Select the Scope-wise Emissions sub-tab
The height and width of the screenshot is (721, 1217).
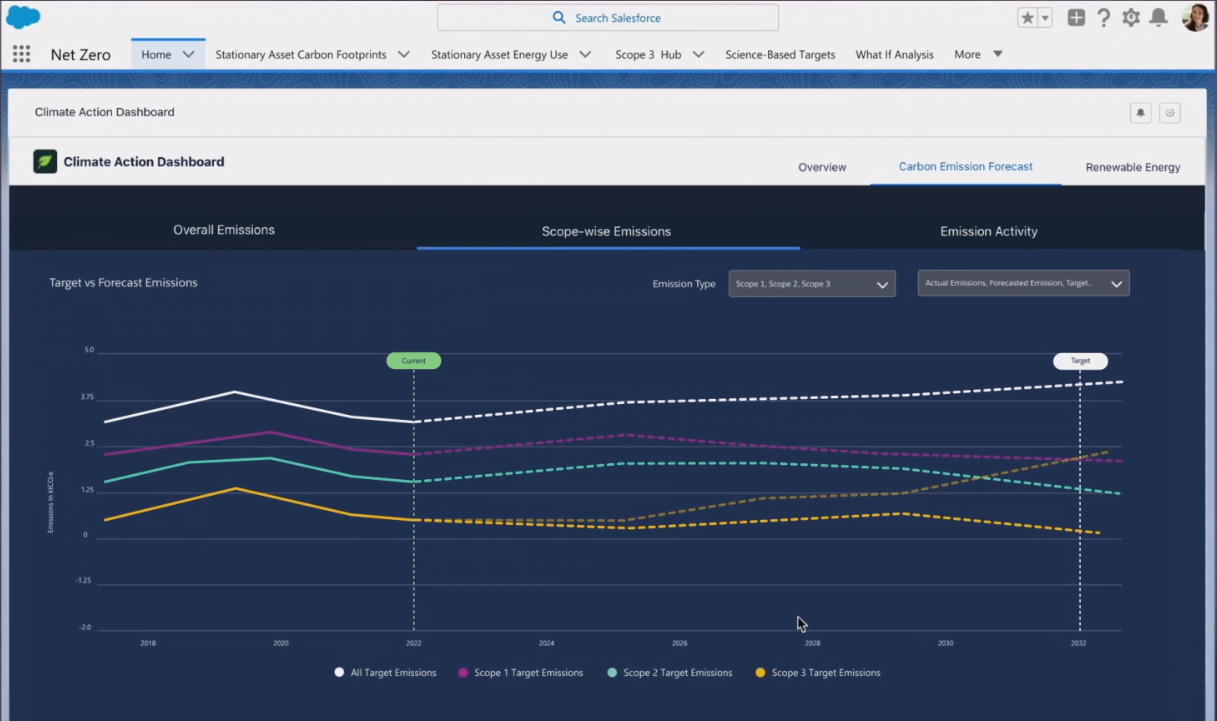click(x=606, y=231)
